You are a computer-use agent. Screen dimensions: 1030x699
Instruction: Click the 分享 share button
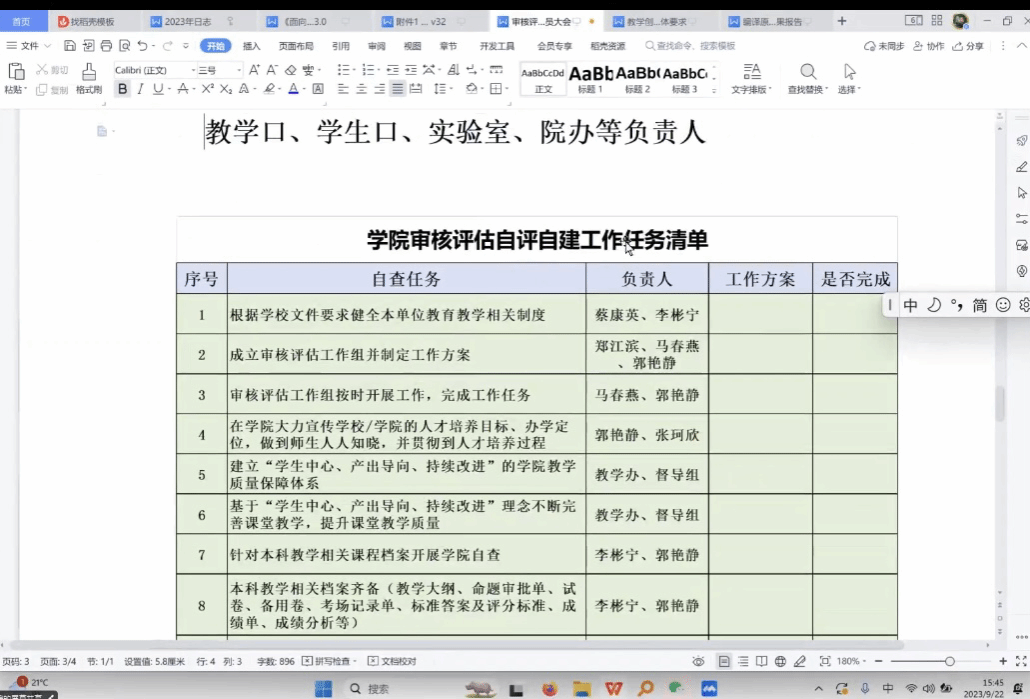click(x=969, y=46)
